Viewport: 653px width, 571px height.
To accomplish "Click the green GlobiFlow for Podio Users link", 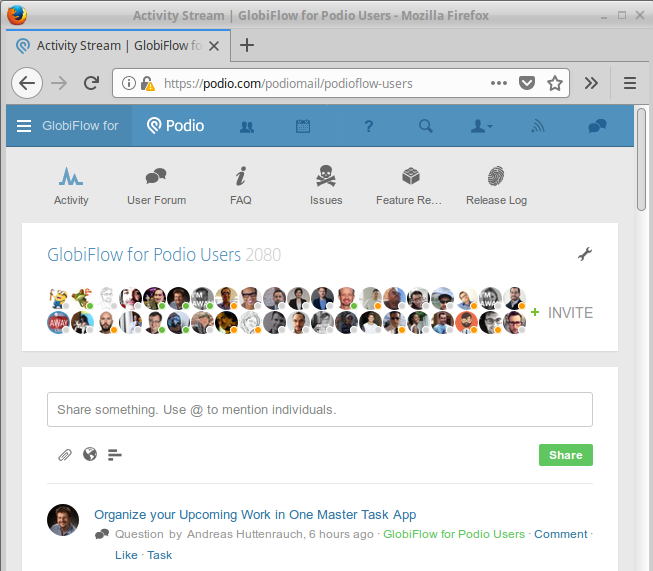I will point(454,534).
